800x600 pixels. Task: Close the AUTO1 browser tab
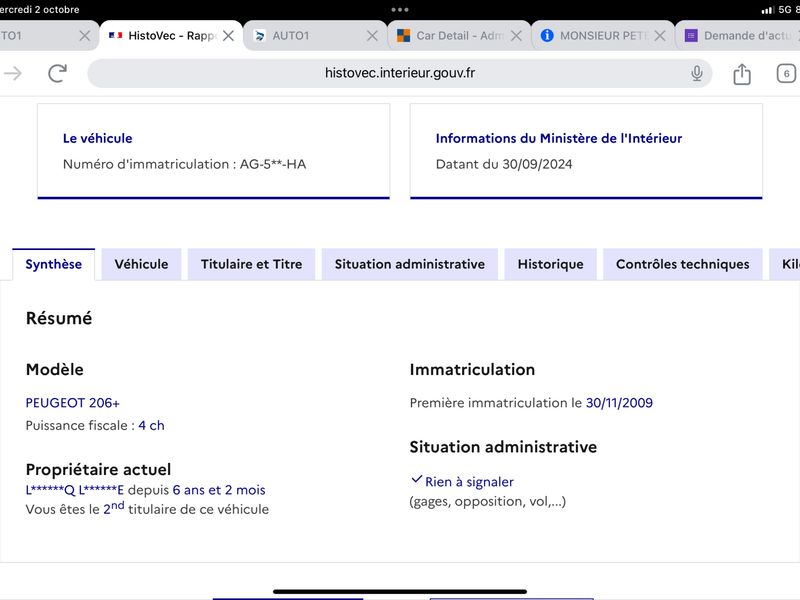point(372,36)
